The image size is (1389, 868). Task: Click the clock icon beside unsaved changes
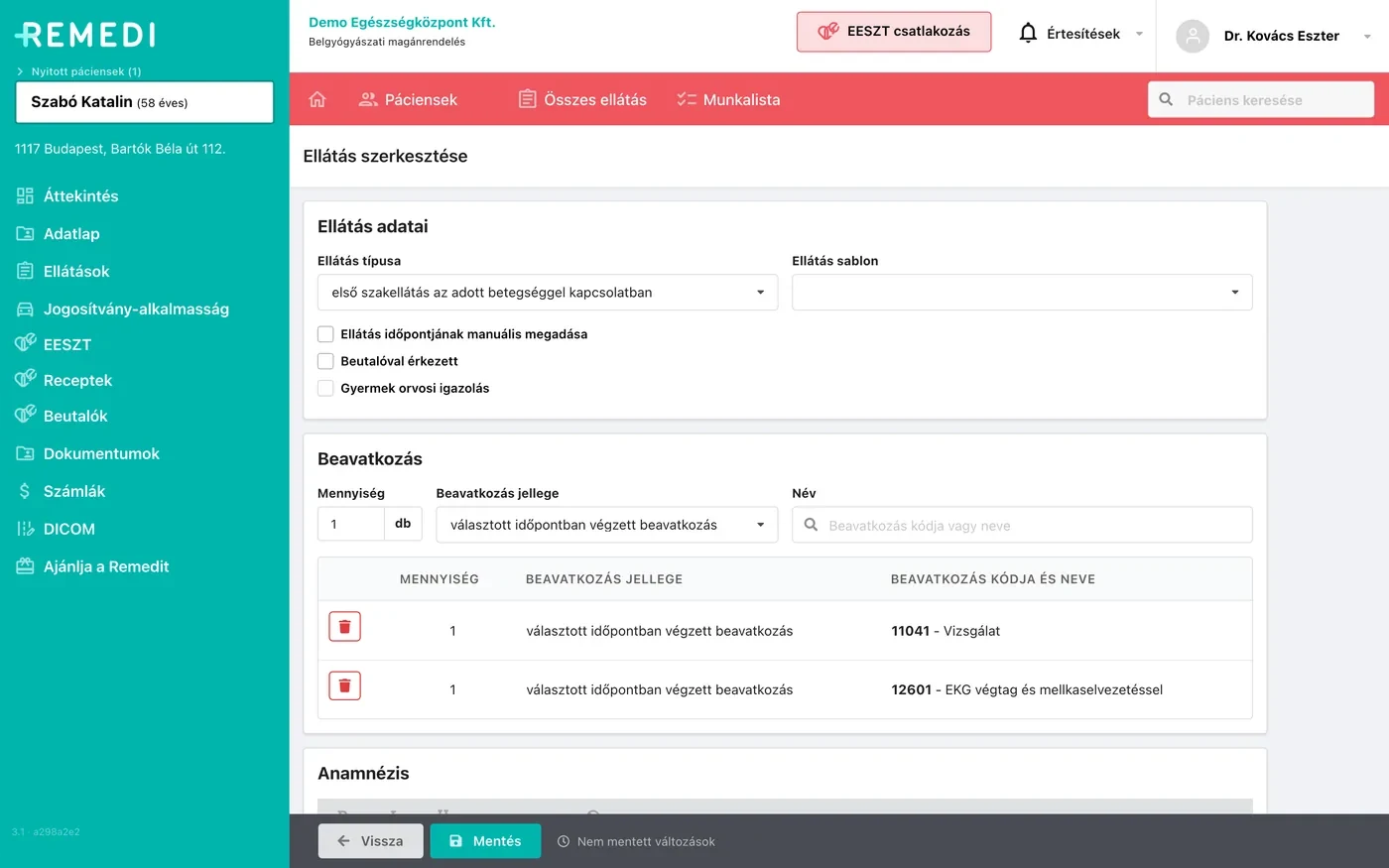[564, 841]
